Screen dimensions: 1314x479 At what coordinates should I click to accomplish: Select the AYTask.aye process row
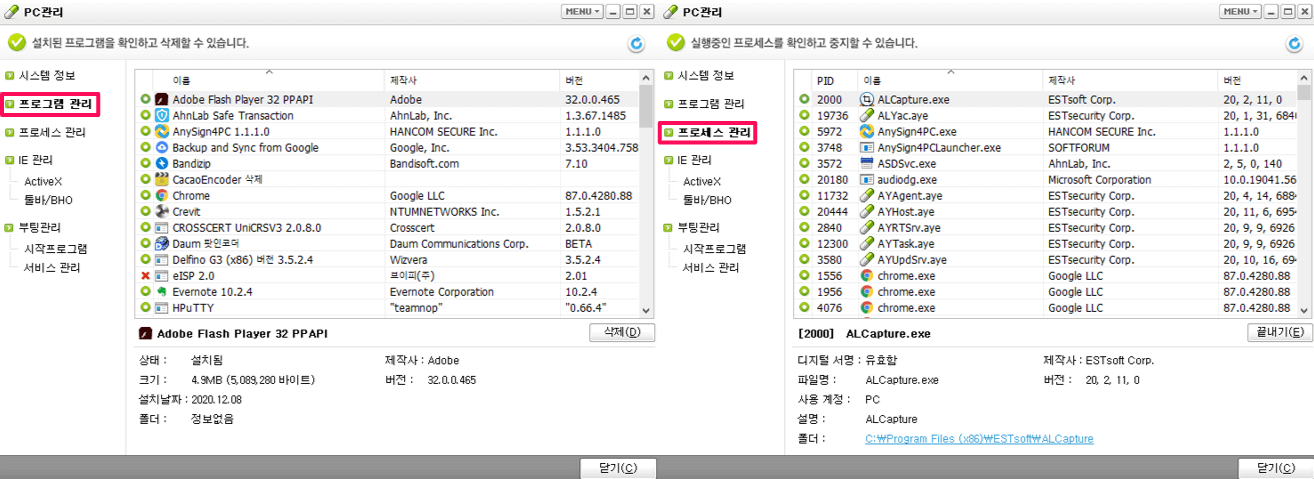[1046, 243]
